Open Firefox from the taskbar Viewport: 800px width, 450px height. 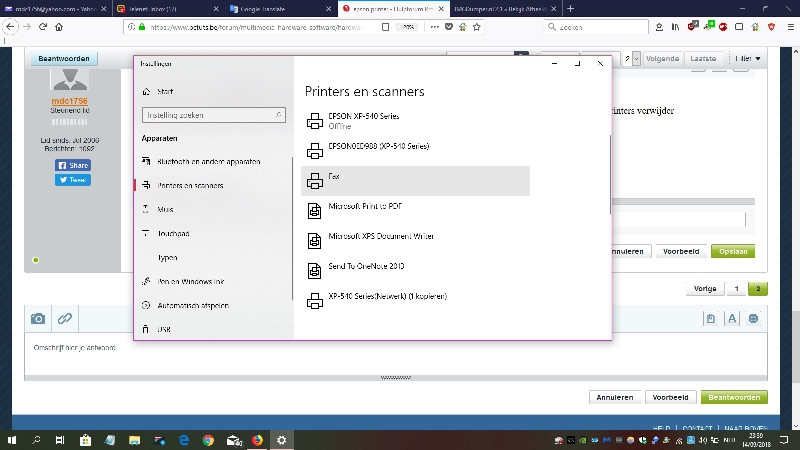coord(257,440)
